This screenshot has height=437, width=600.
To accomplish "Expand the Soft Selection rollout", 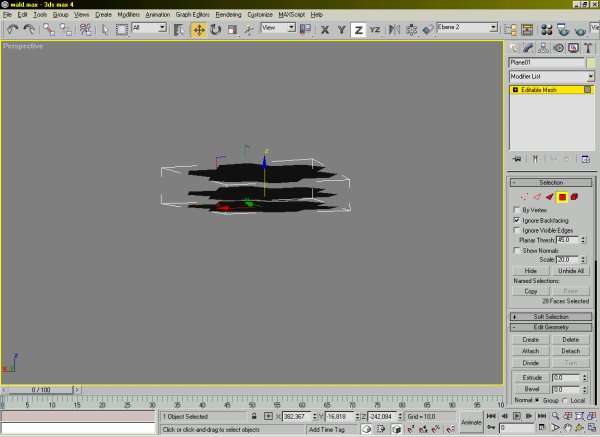I will coord(551,316).
